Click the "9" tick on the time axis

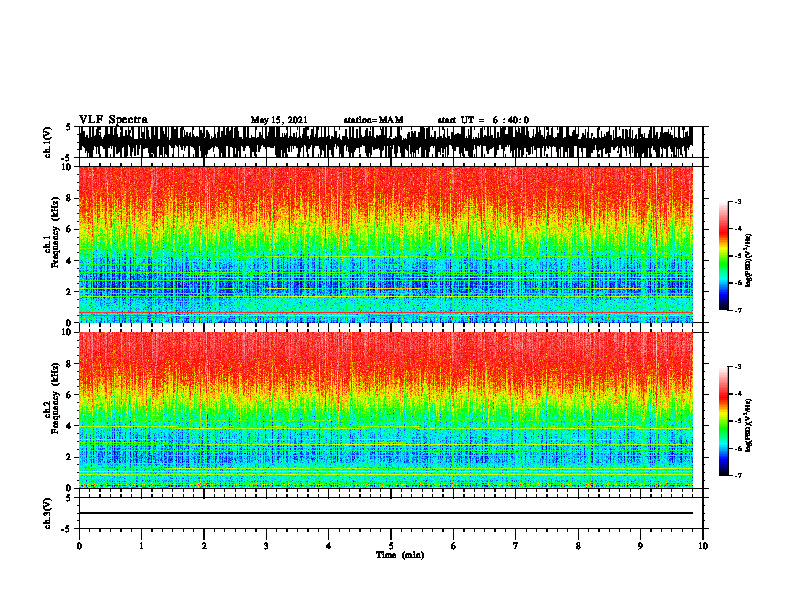640,546
